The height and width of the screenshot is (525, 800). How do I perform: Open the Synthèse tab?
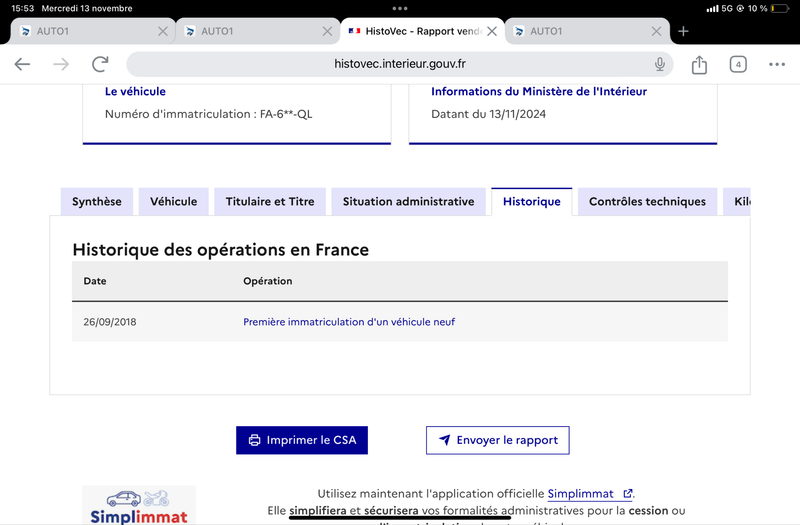coord(97,202)
